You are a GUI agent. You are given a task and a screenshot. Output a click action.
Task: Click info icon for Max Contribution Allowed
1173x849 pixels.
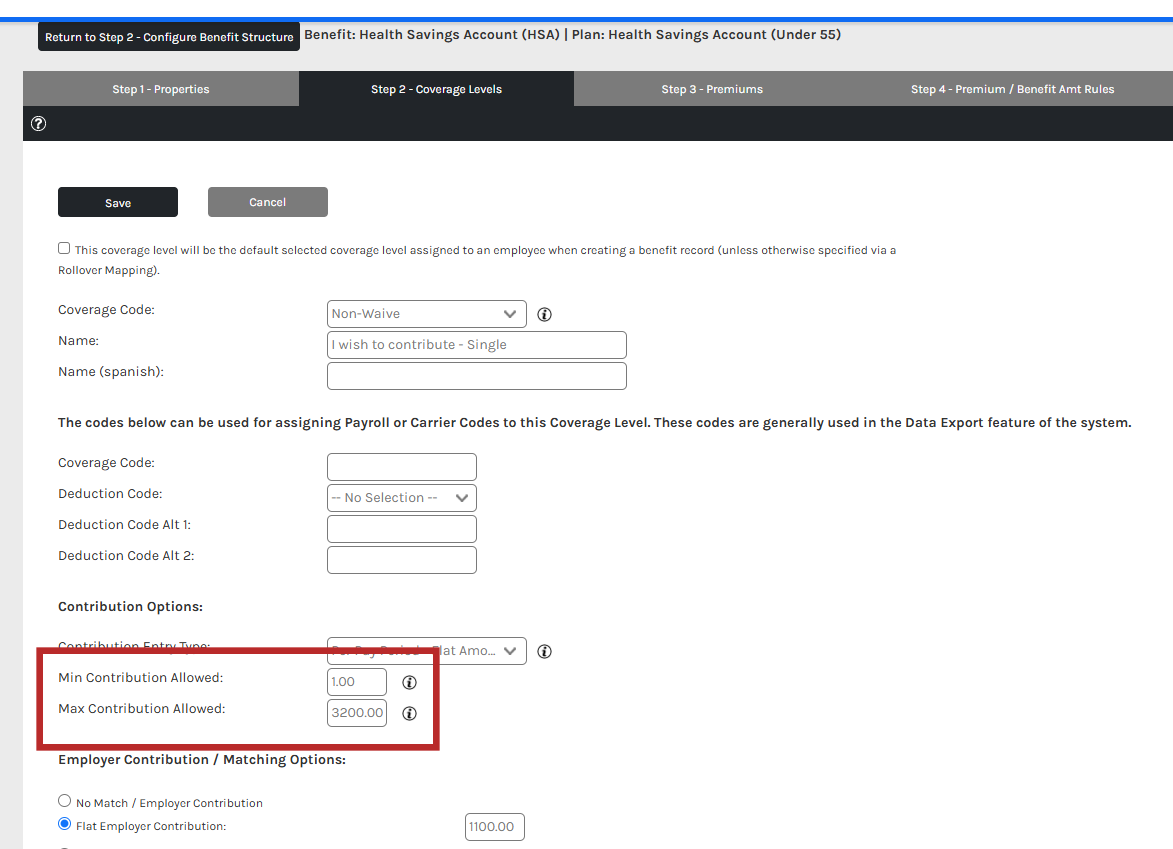click(409, 714)
